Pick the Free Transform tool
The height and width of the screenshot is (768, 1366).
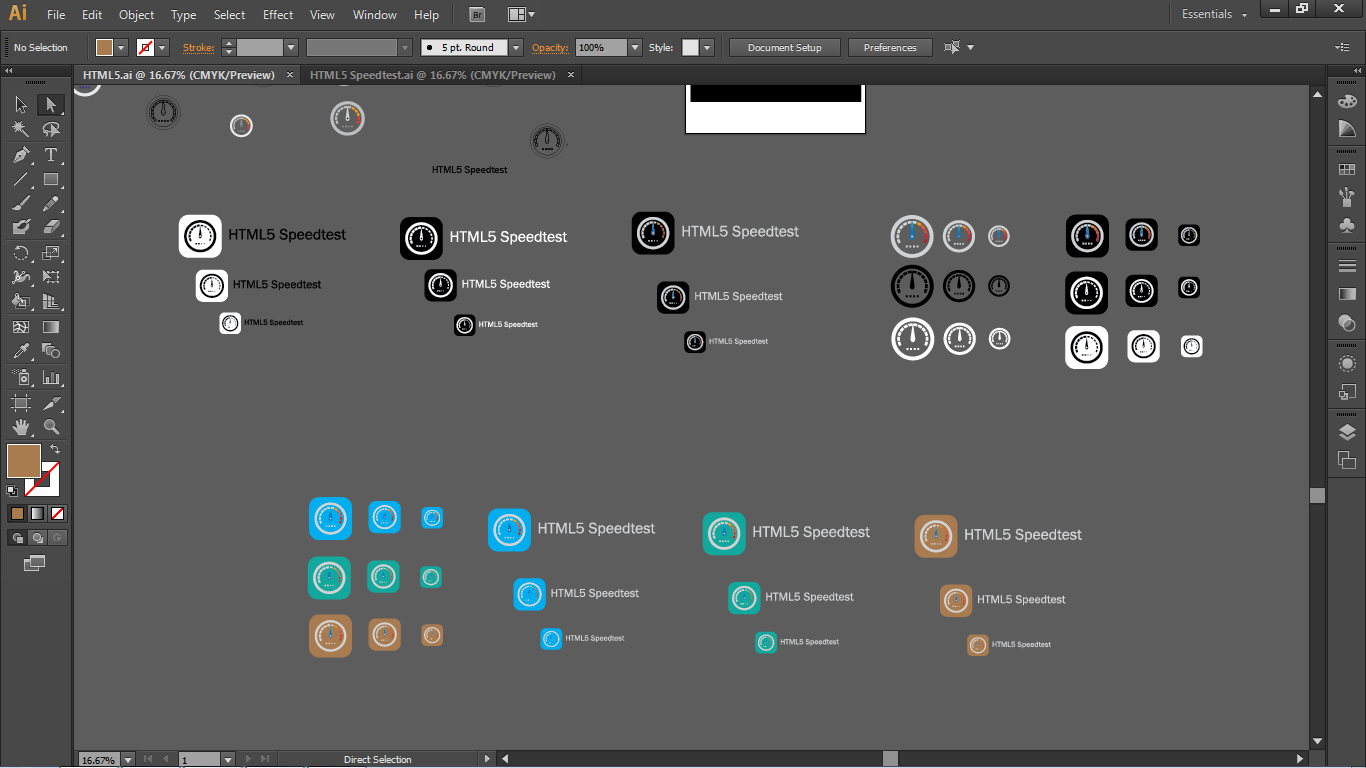[x=51, y=277]
